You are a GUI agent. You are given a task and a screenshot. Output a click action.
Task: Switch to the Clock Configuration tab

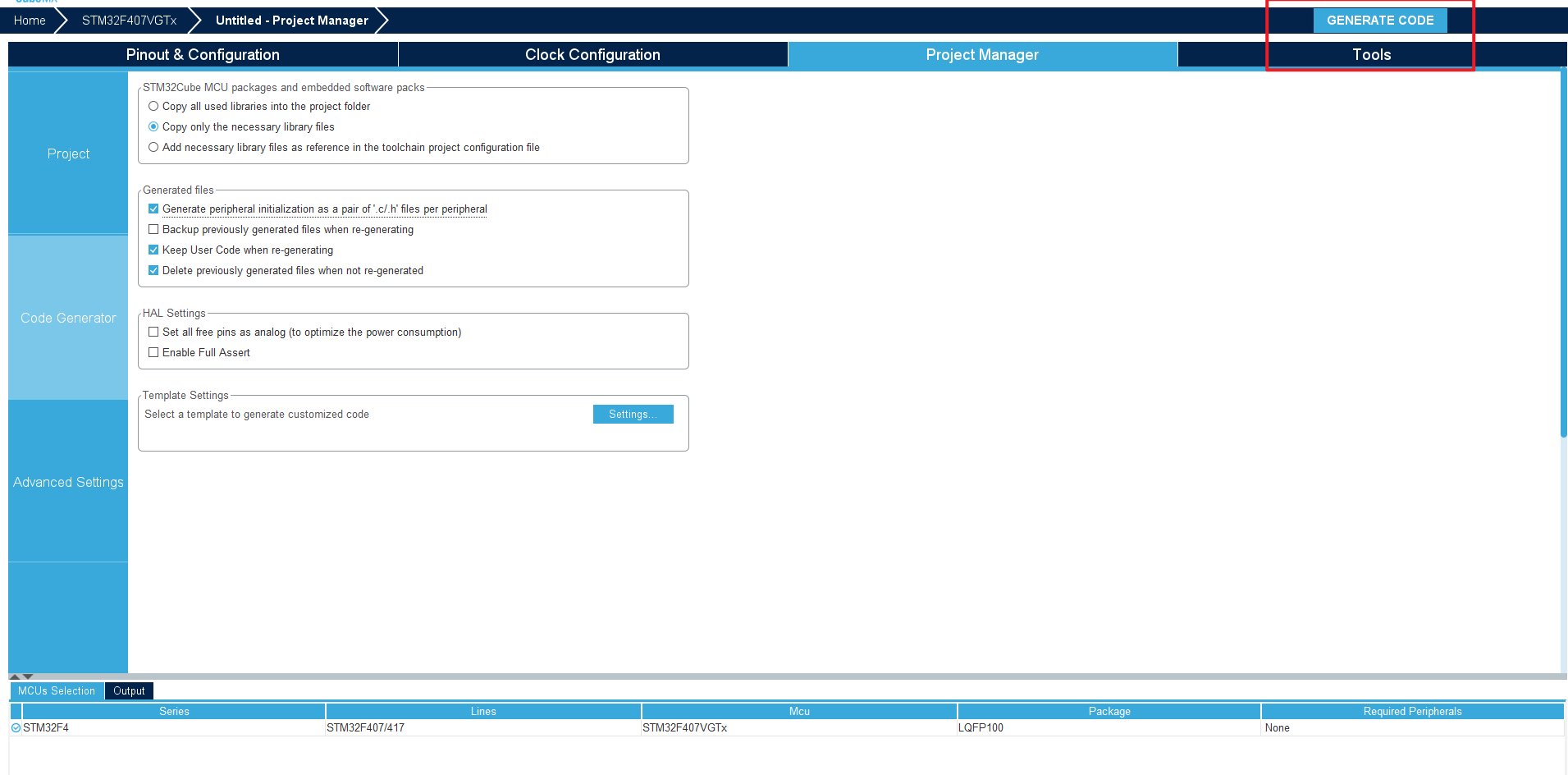[592, 54]
